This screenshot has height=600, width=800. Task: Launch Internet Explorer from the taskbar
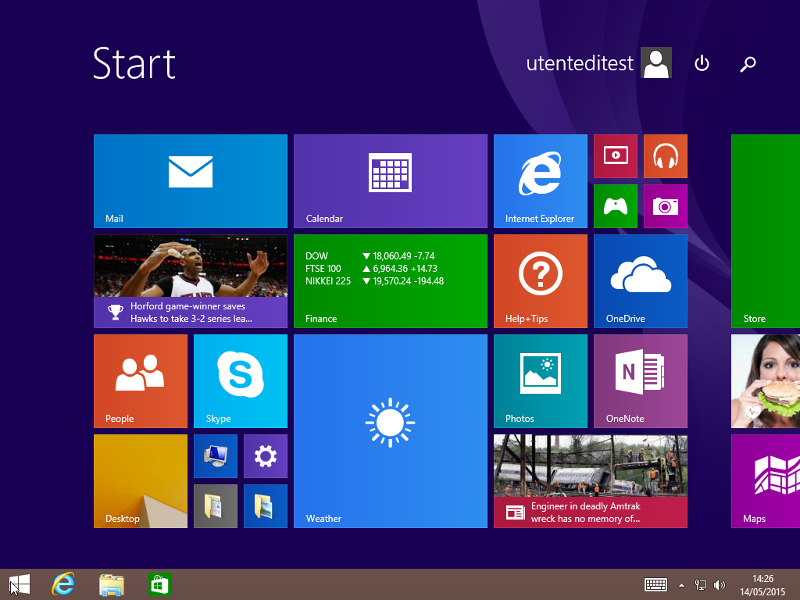pyautogui.click(x=63, y=584)
